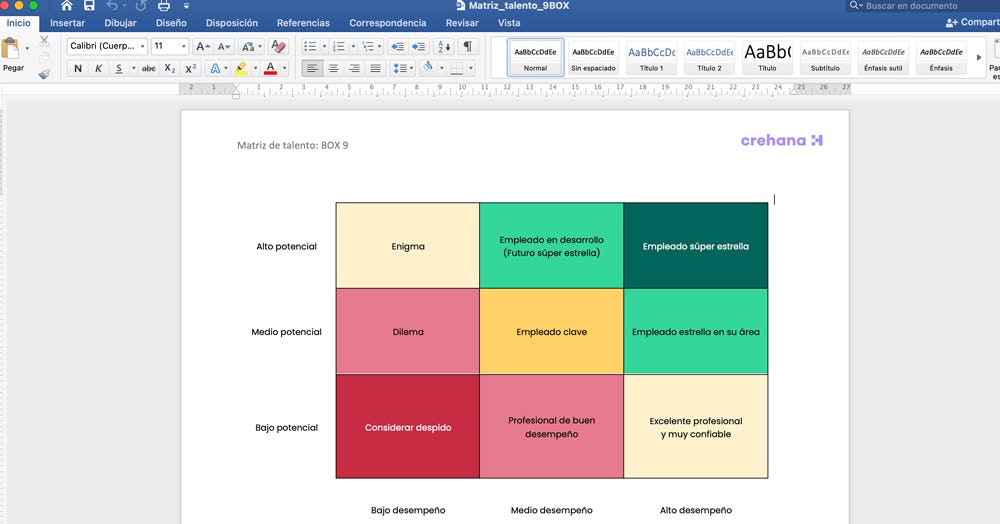The image size is (1000, 524).
Task: Click the Buscar en documento search field
Action: point(922,6)
